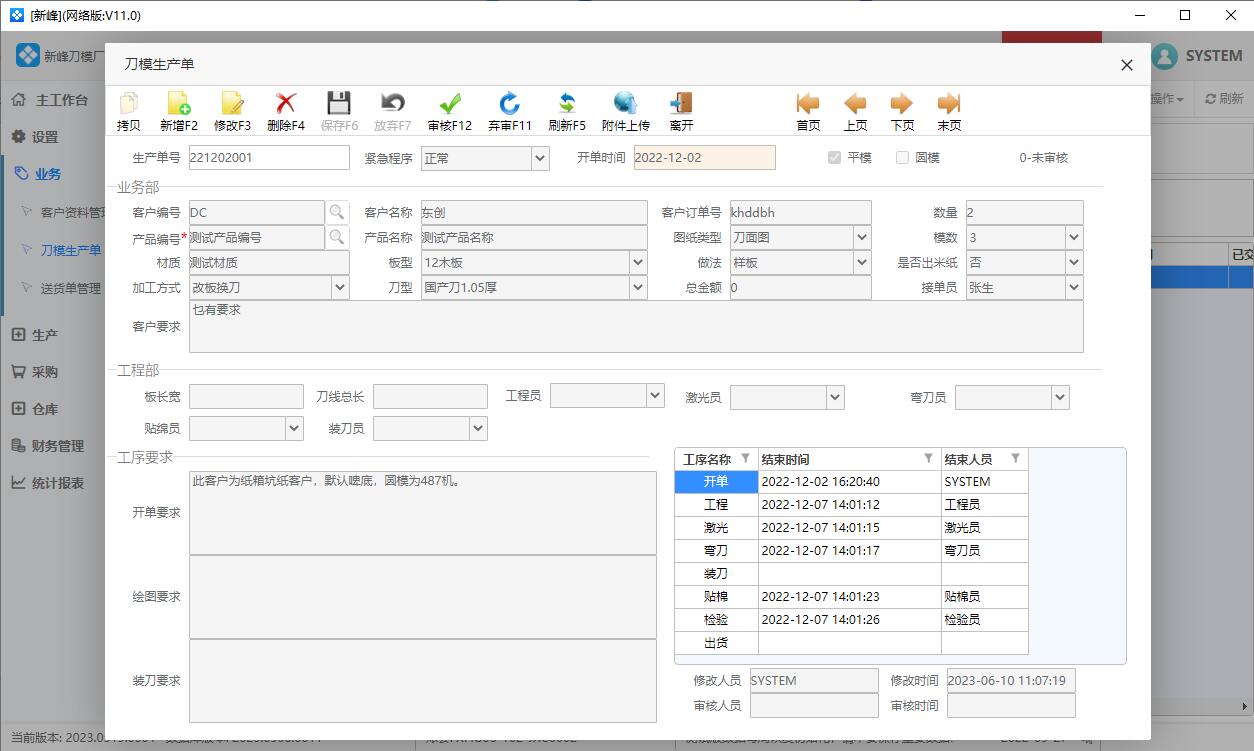
Task: Click the 新增F2 add icon
Action: pyautogui.click(x=179, y=103)
